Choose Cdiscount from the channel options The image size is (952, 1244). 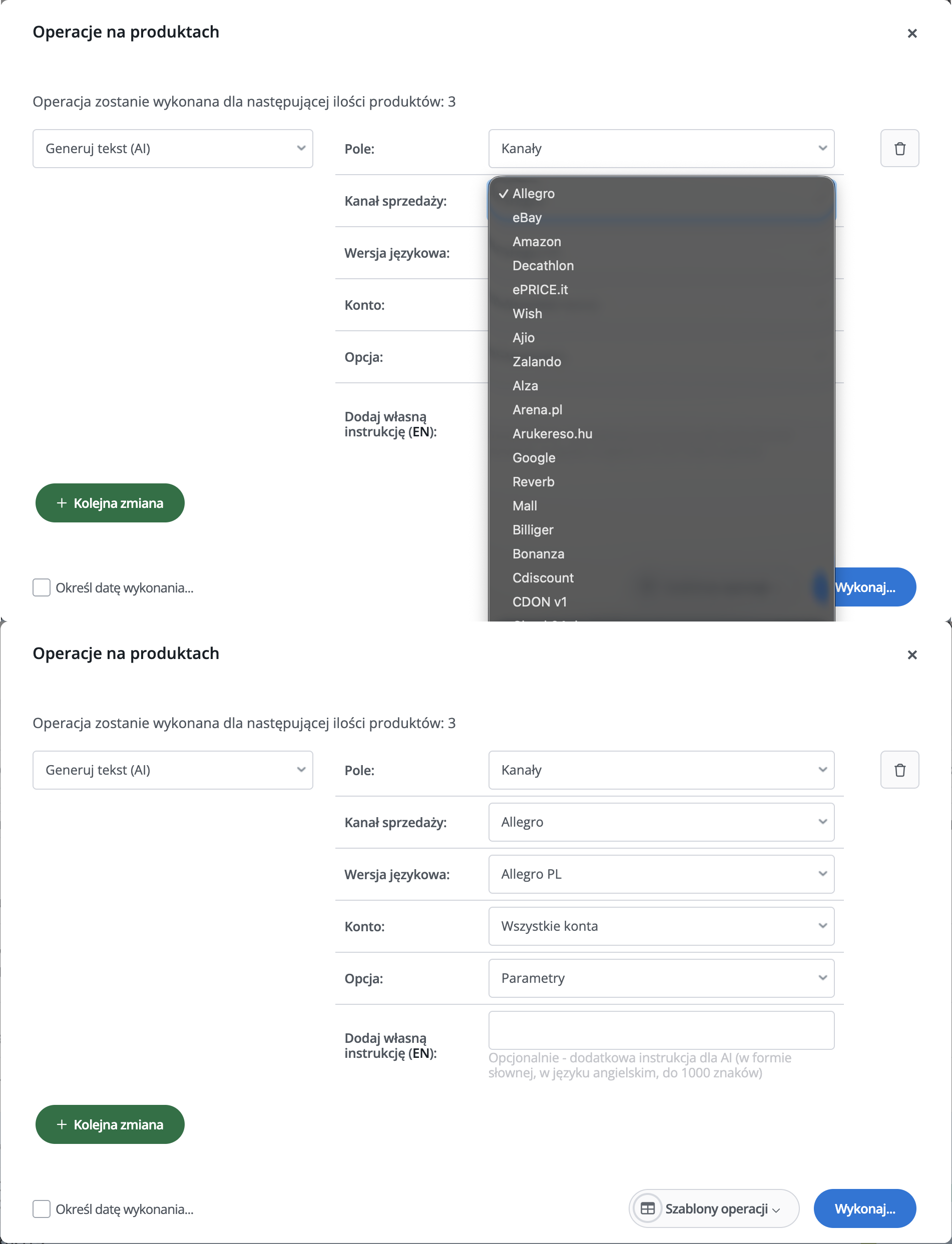[543, 578]
